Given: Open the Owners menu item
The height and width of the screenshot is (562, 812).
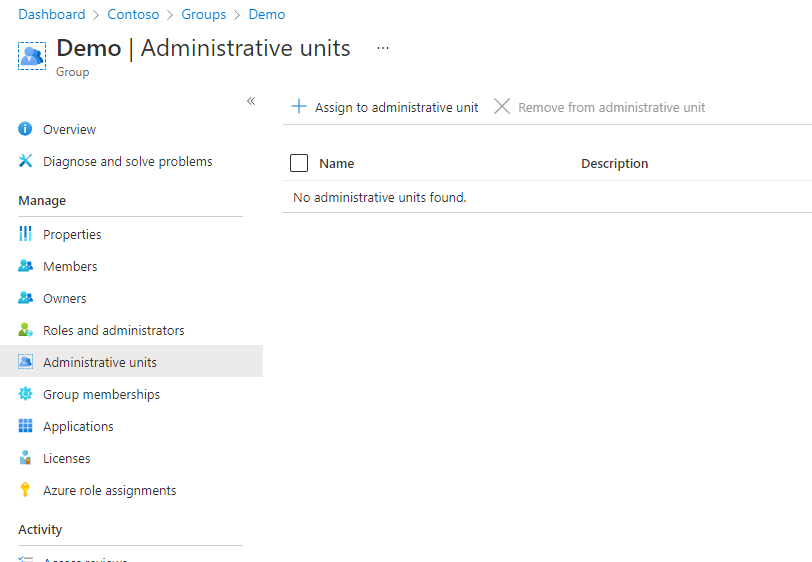Looking at the screenshot, I should click(x=65, y=298).
